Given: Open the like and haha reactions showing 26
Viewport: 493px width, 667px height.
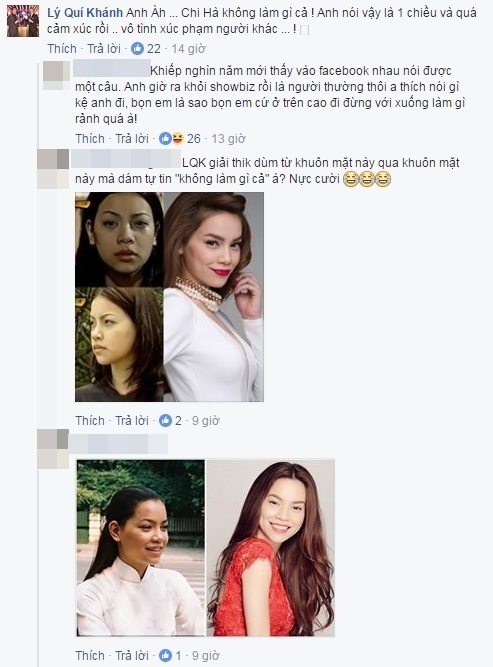Looking at the screenshot, I should coord(171,139).
